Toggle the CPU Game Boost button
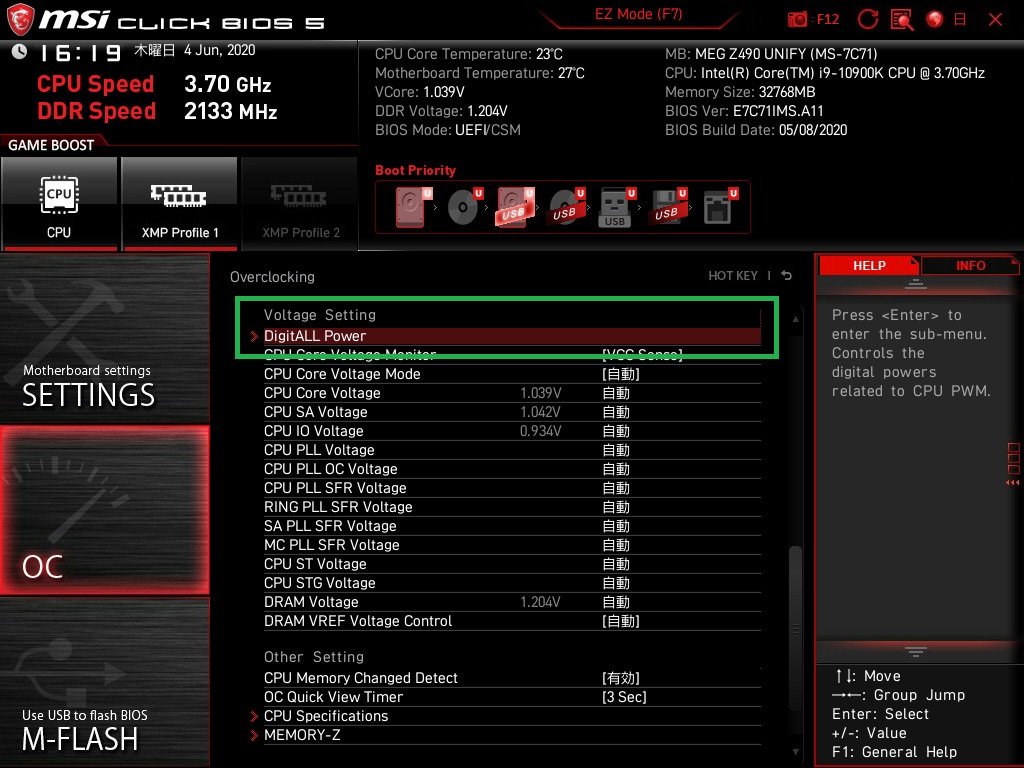1024x768 pixels. point(59,203)
